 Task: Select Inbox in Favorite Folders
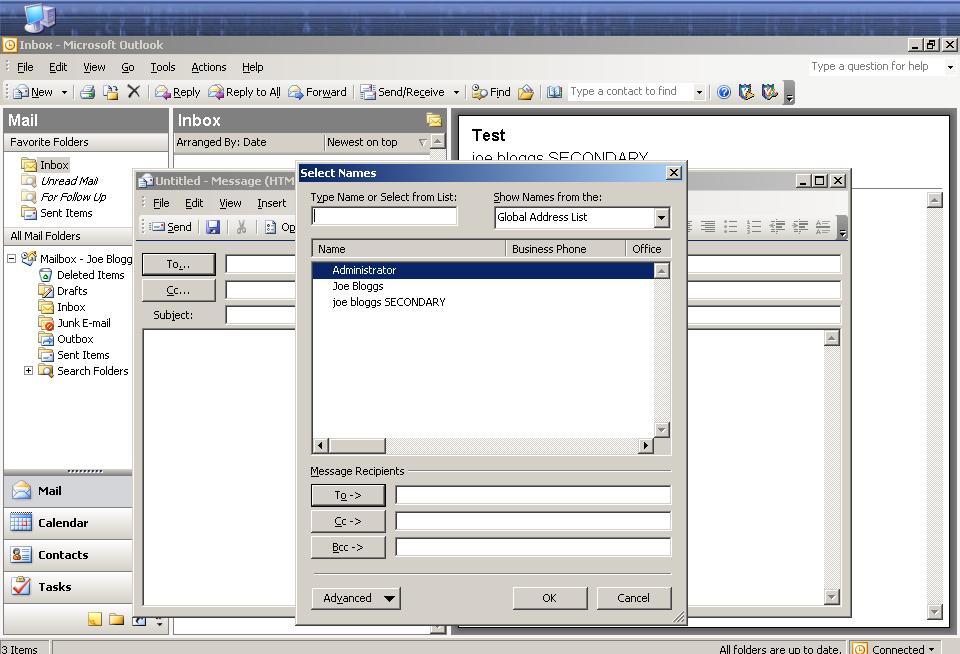click(x=54, y=165)
